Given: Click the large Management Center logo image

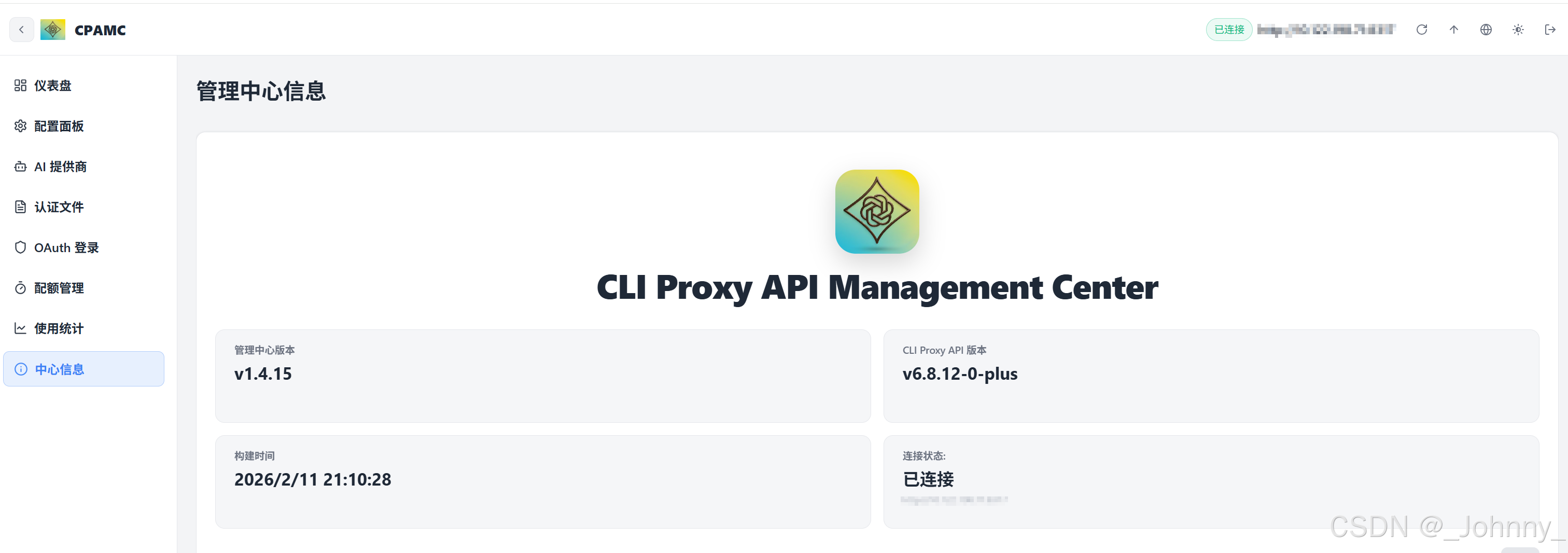Looking at the screenshot, I should click(877, 211).
